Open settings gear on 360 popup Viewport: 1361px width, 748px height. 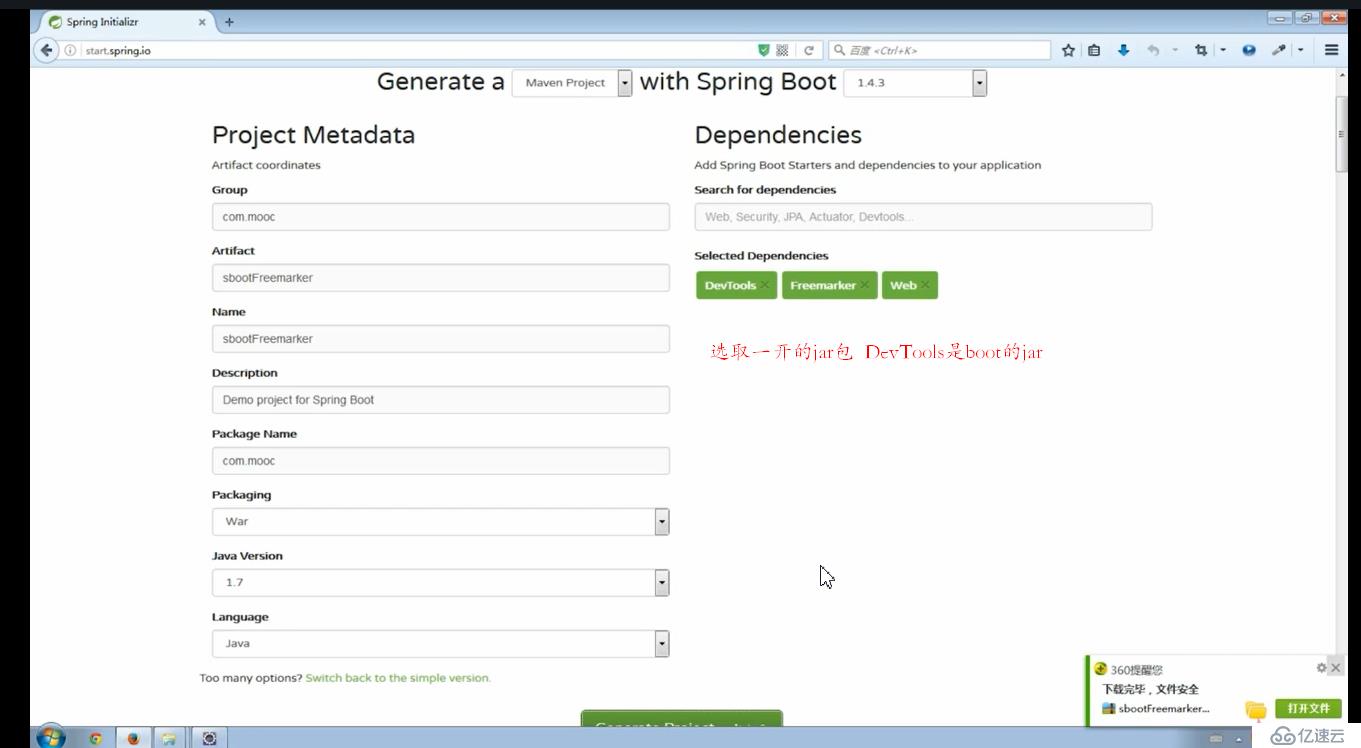click(x=1321, y=667)
